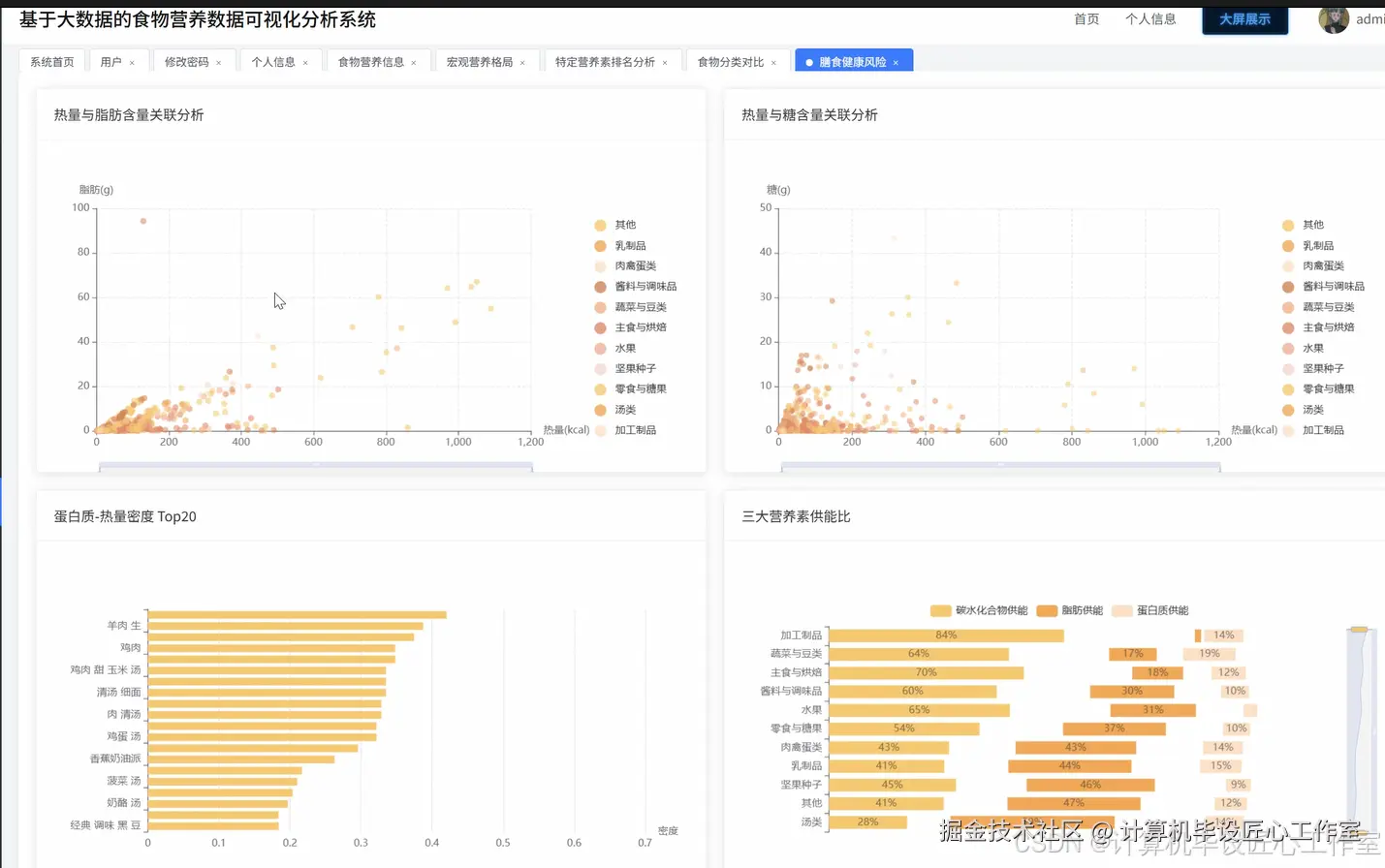Toggle 坚果种子 legend in fat scatter chart

pos(625,369)
